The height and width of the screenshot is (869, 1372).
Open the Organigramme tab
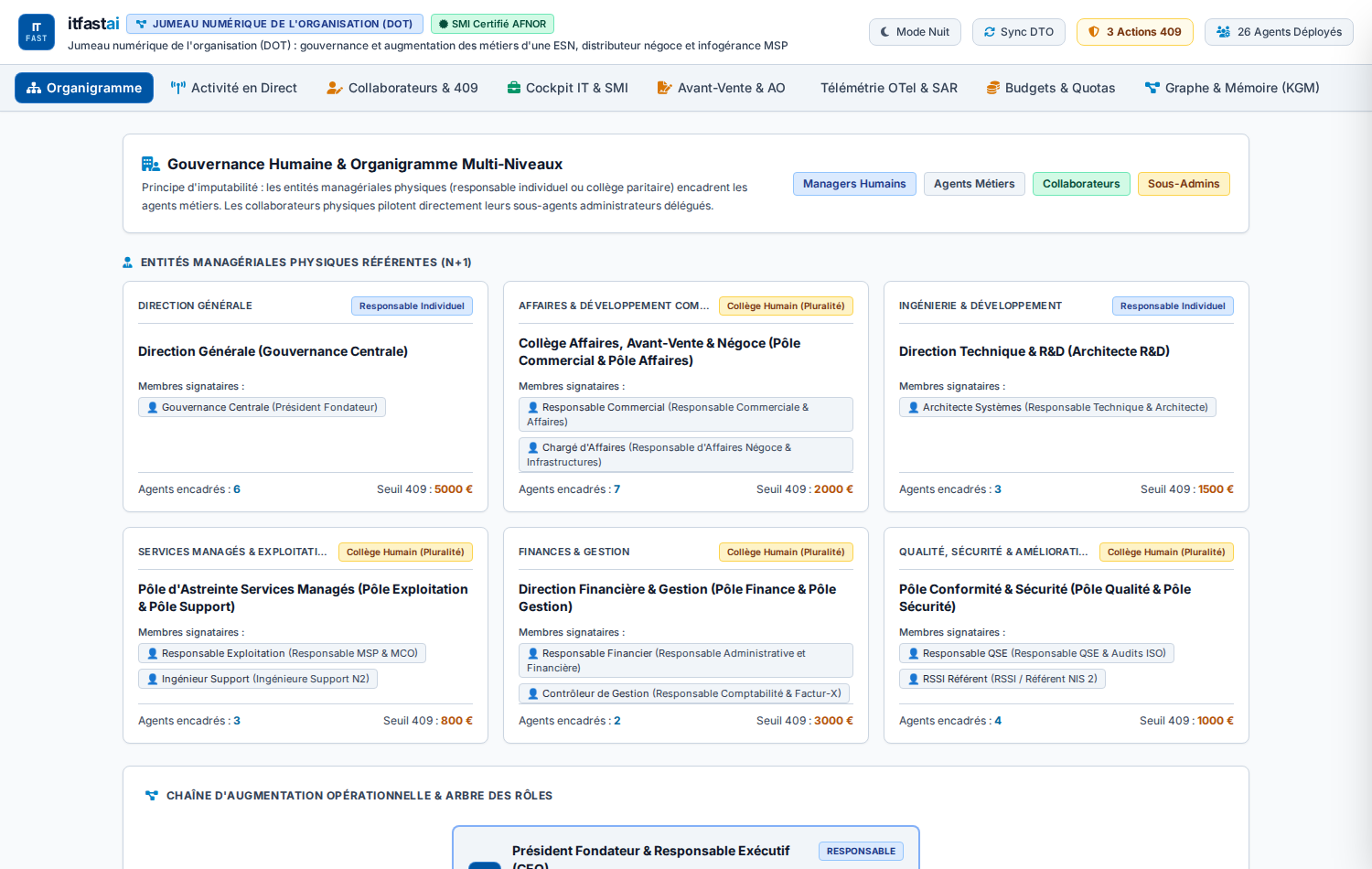click(x=84, y=88)
